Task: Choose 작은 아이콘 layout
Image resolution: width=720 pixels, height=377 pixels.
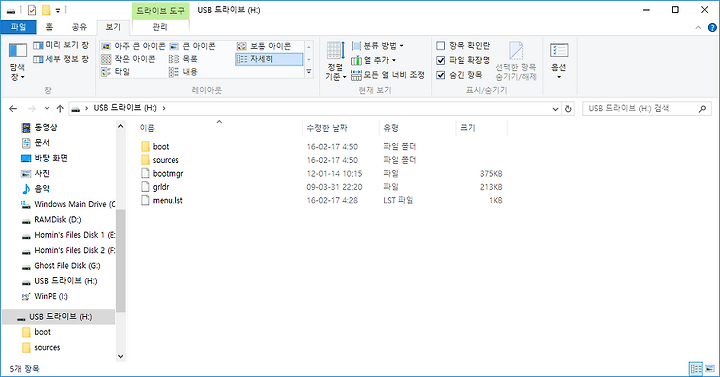Action: pos(128,59)
